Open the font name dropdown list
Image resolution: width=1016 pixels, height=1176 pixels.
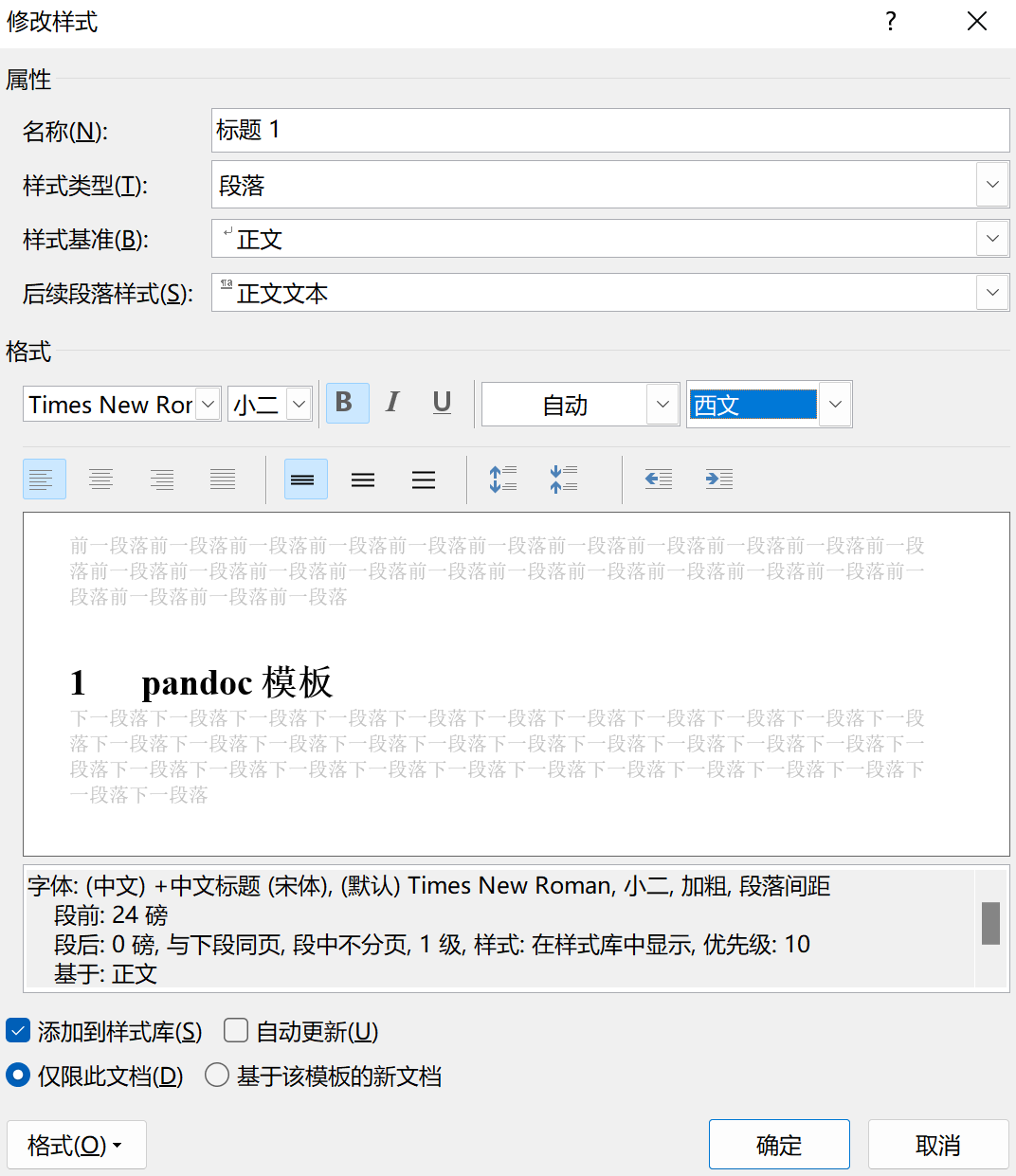coord(209,405)
